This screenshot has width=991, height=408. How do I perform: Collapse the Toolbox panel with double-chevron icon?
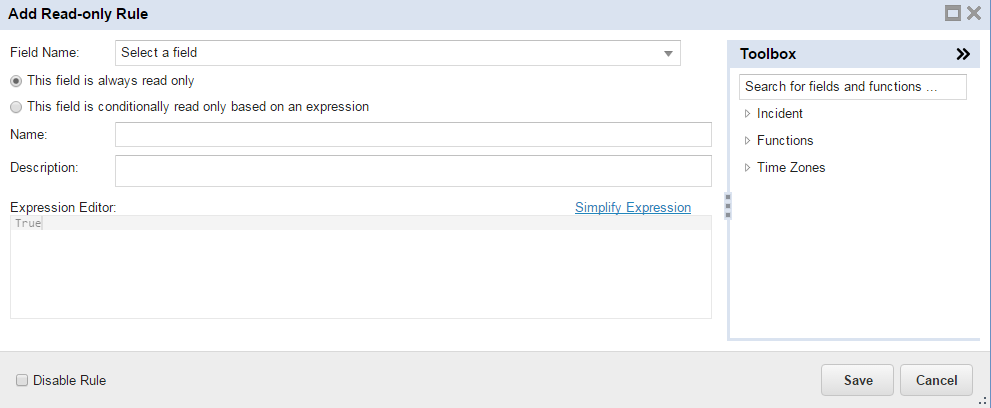click(x=962, y=54)
